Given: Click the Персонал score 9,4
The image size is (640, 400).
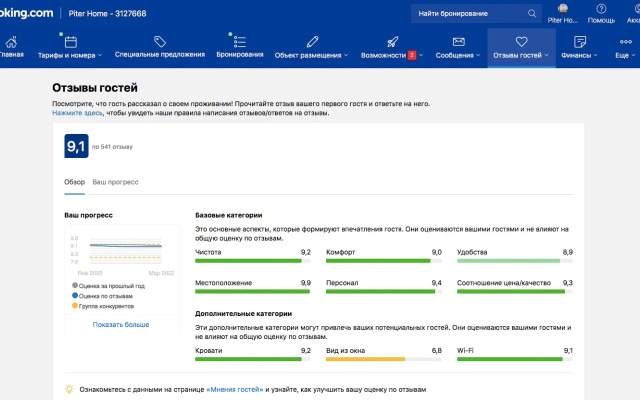Looking at the screenshot, I should pyautogui.click(x=436, y=283).
